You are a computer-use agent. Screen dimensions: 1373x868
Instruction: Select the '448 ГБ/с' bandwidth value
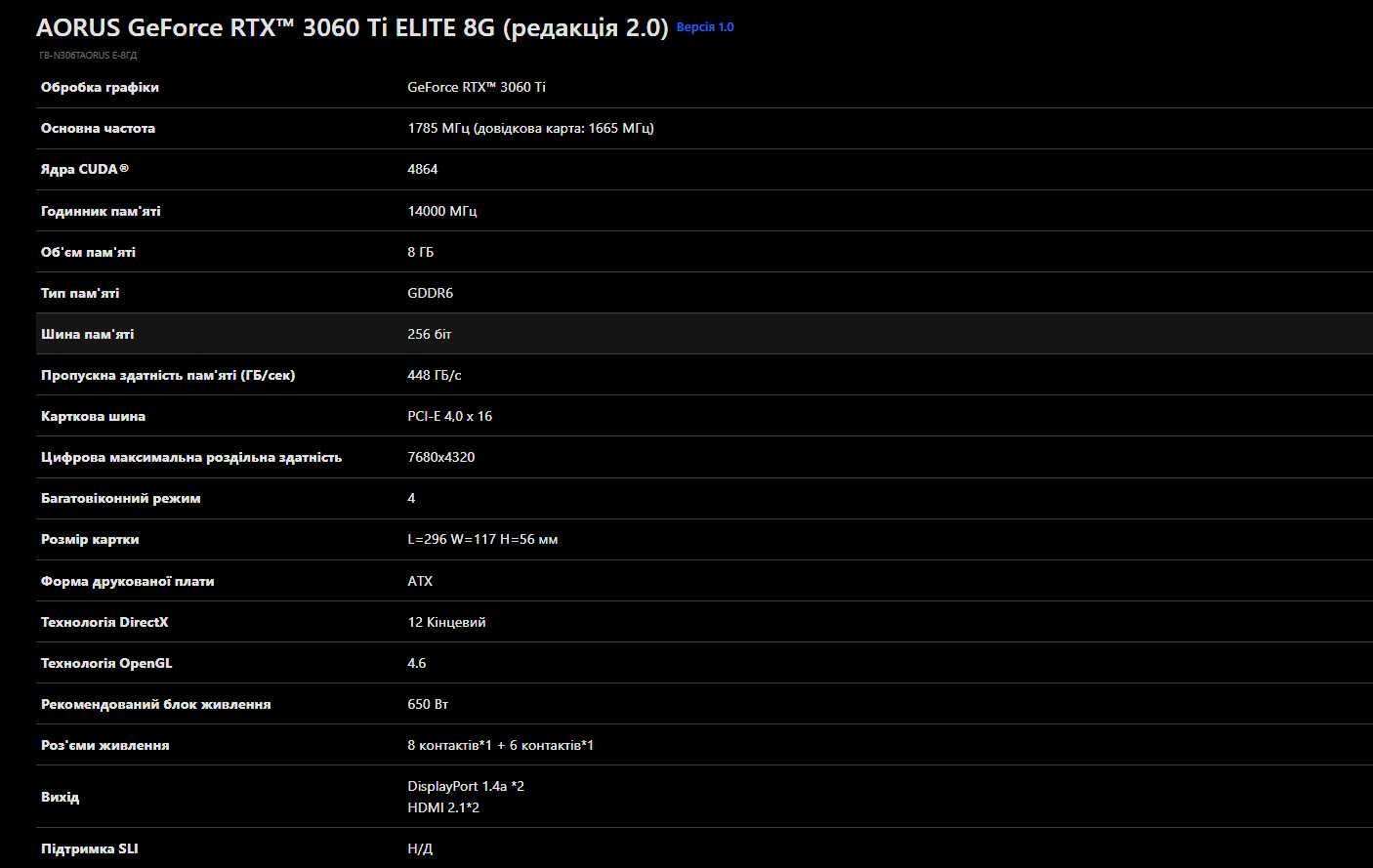coord(435,375)
